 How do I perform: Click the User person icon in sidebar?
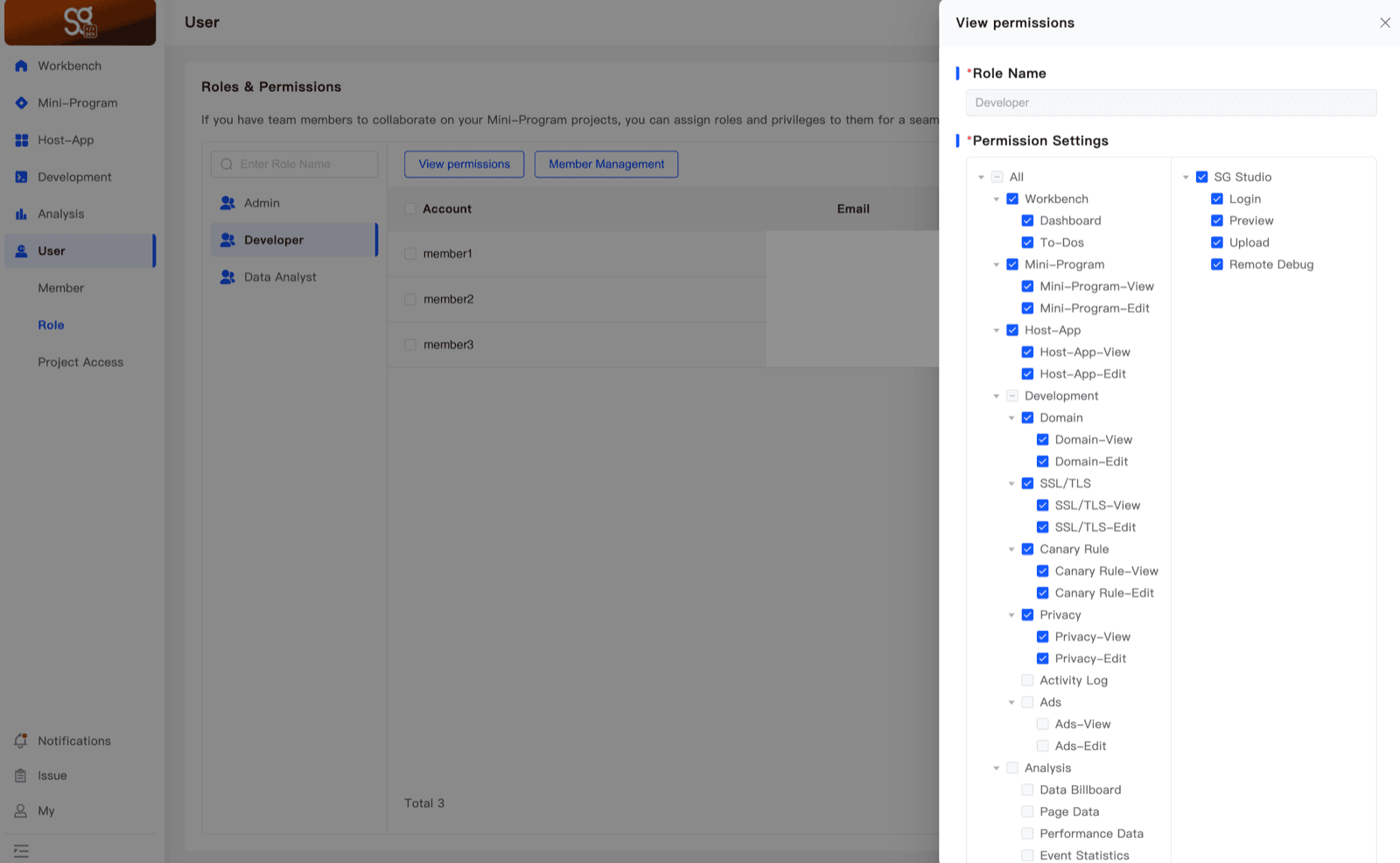coord(22,251)
